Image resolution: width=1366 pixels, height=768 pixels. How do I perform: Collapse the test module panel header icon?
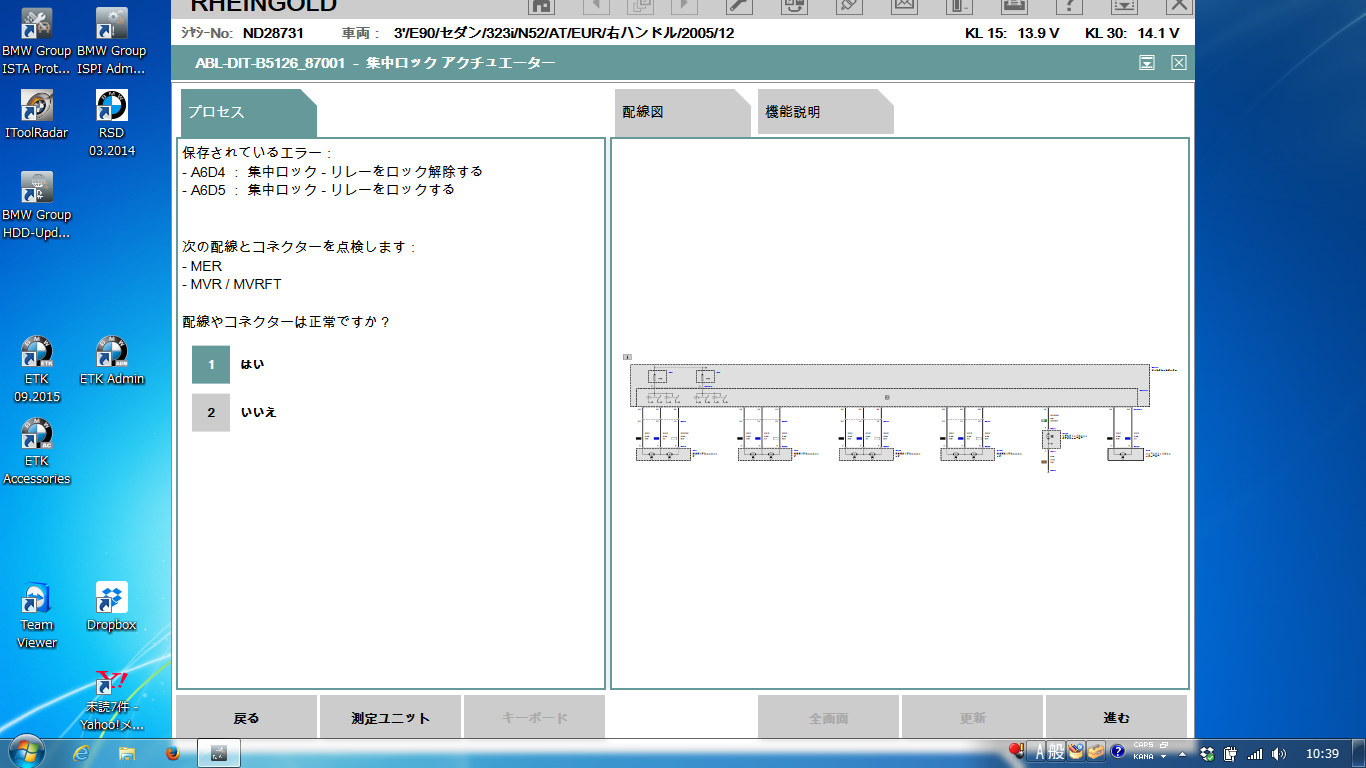(x=1147, y=63)
